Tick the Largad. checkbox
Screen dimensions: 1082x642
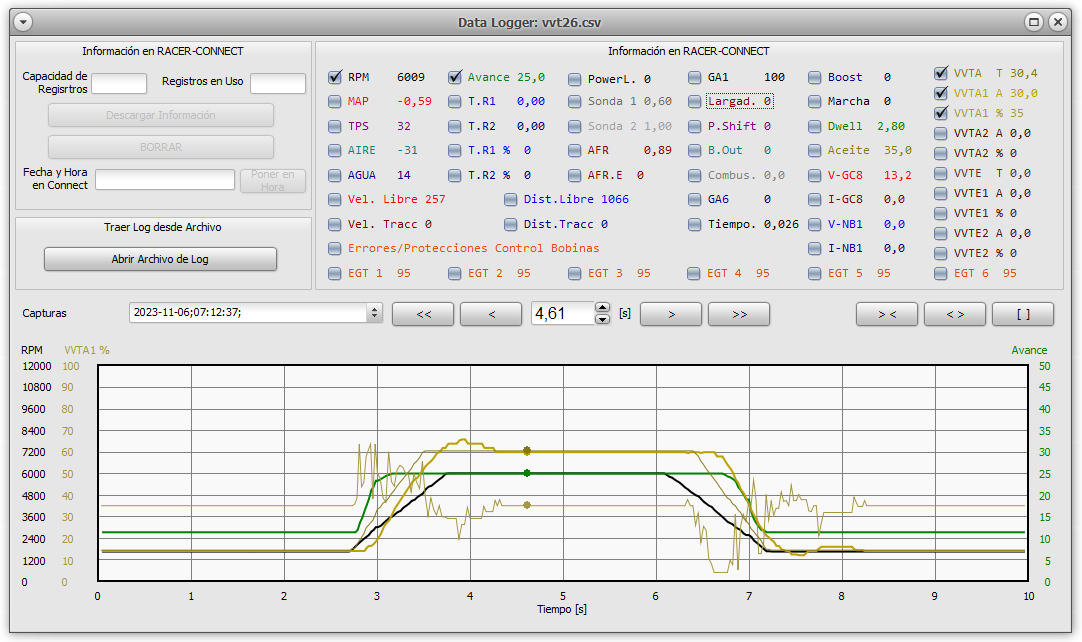(x=695, y=101)
